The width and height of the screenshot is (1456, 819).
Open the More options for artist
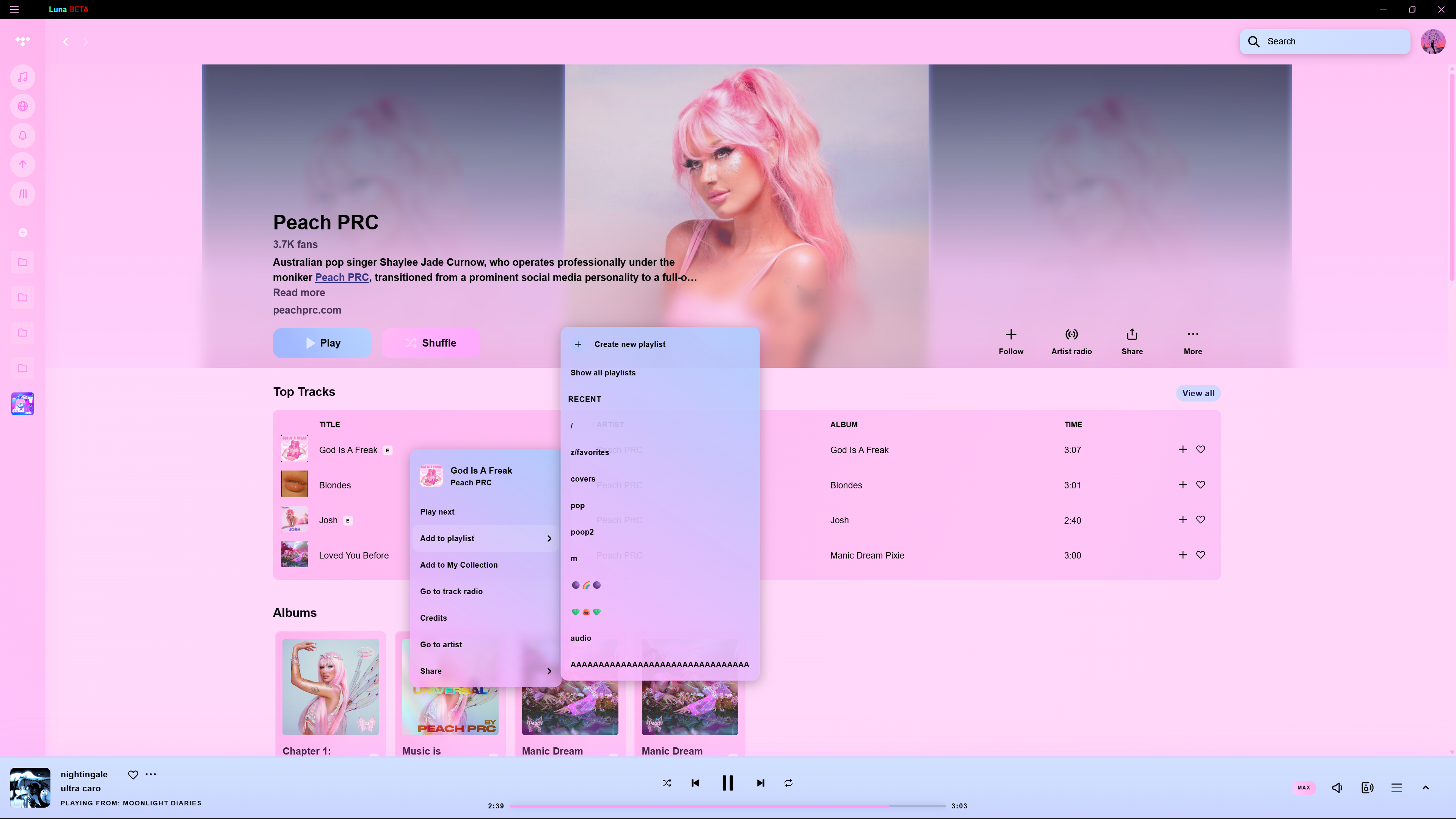1192,334
